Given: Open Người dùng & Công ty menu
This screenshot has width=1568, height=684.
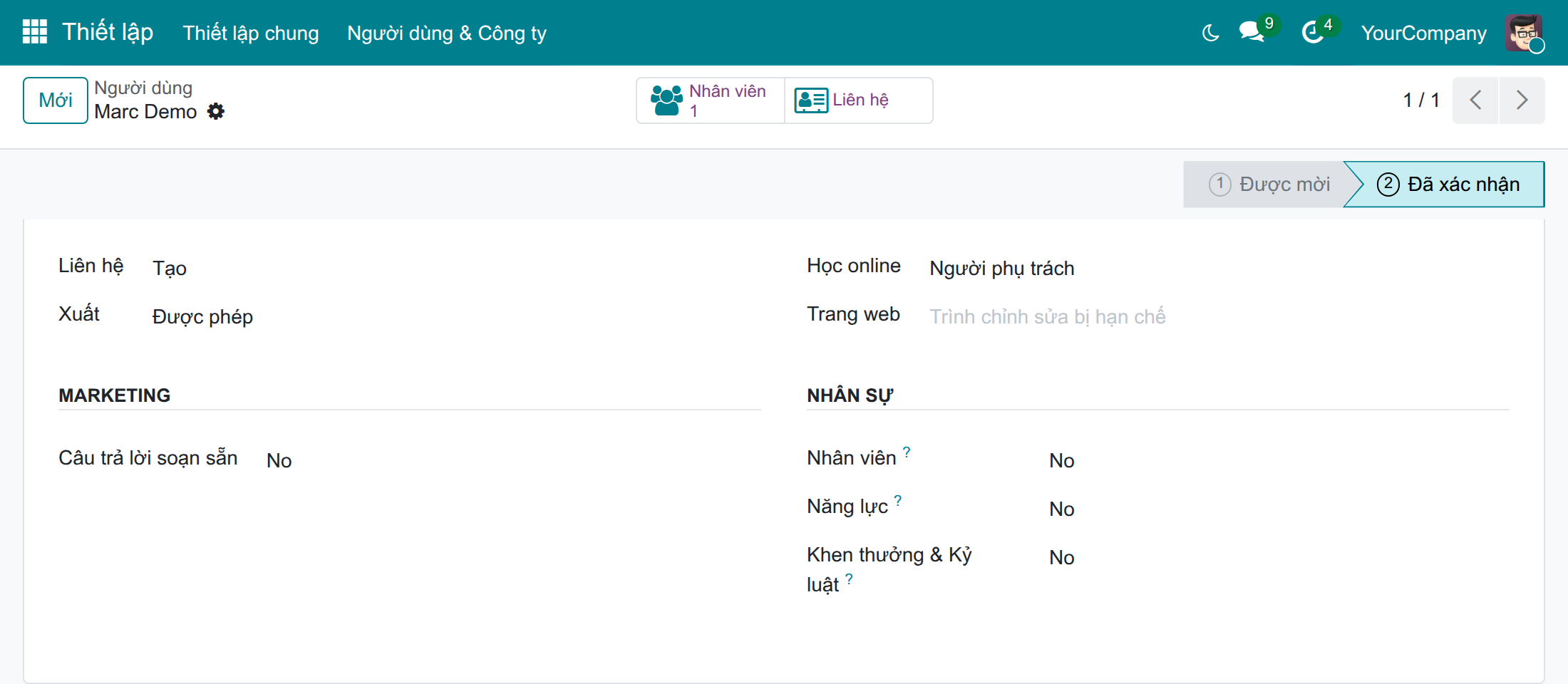Looking at the screenshot, I should 447,33.
